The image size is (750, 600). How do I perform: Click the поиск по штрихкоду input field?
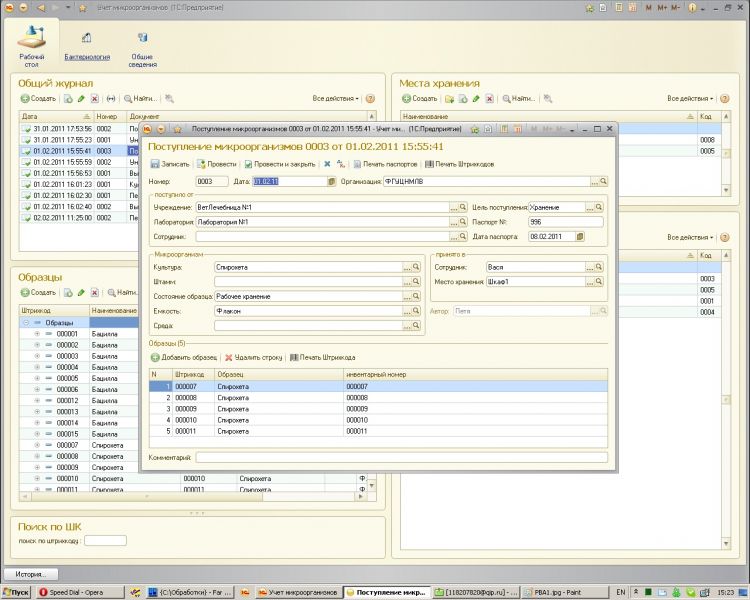pos(105,541)
